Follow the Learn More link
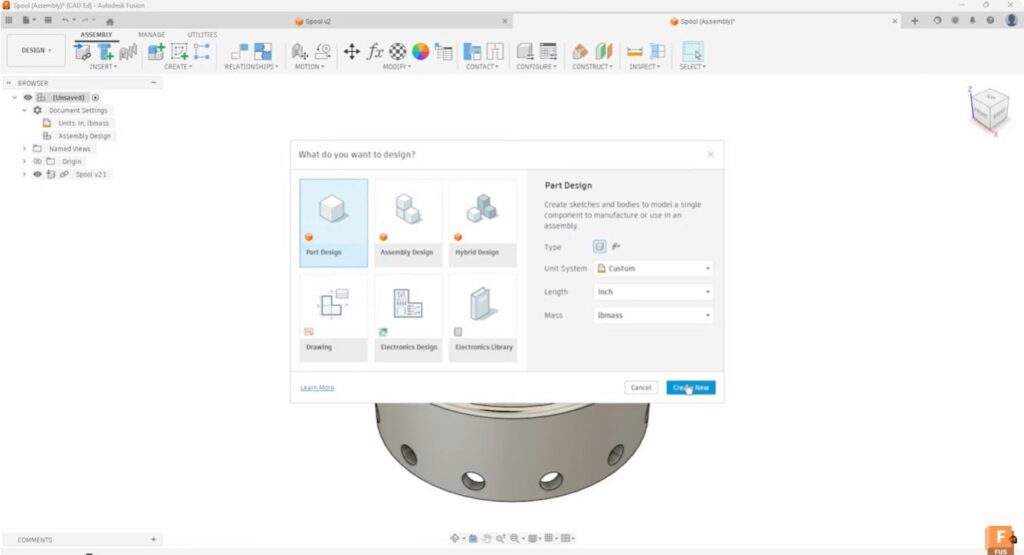 coord(317,388)
